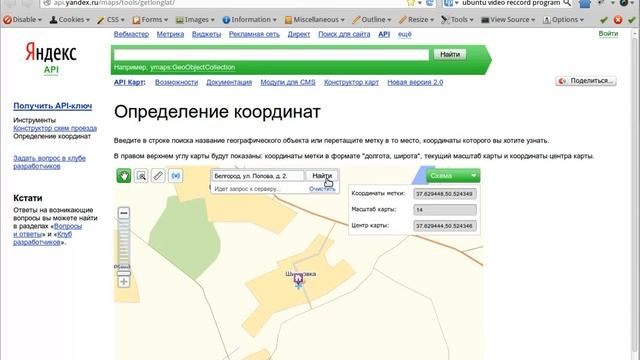The width and height of the screenshot is (640, 360).
Task: Click the house marker on the map
Action: click(x=298, y=279)
